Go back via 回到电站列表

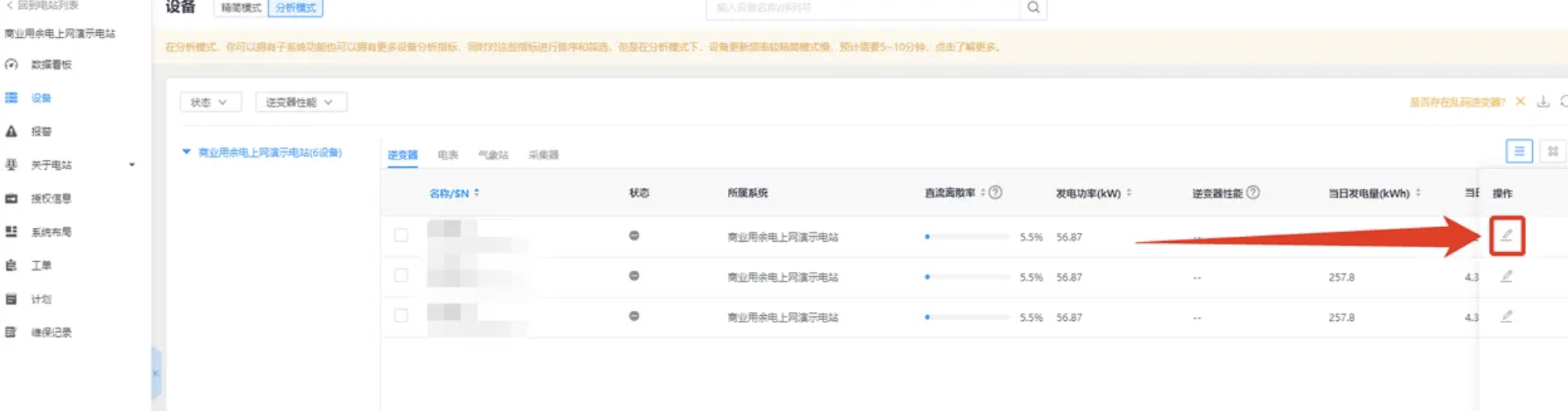pyautogui.click(x=42, y=5)
